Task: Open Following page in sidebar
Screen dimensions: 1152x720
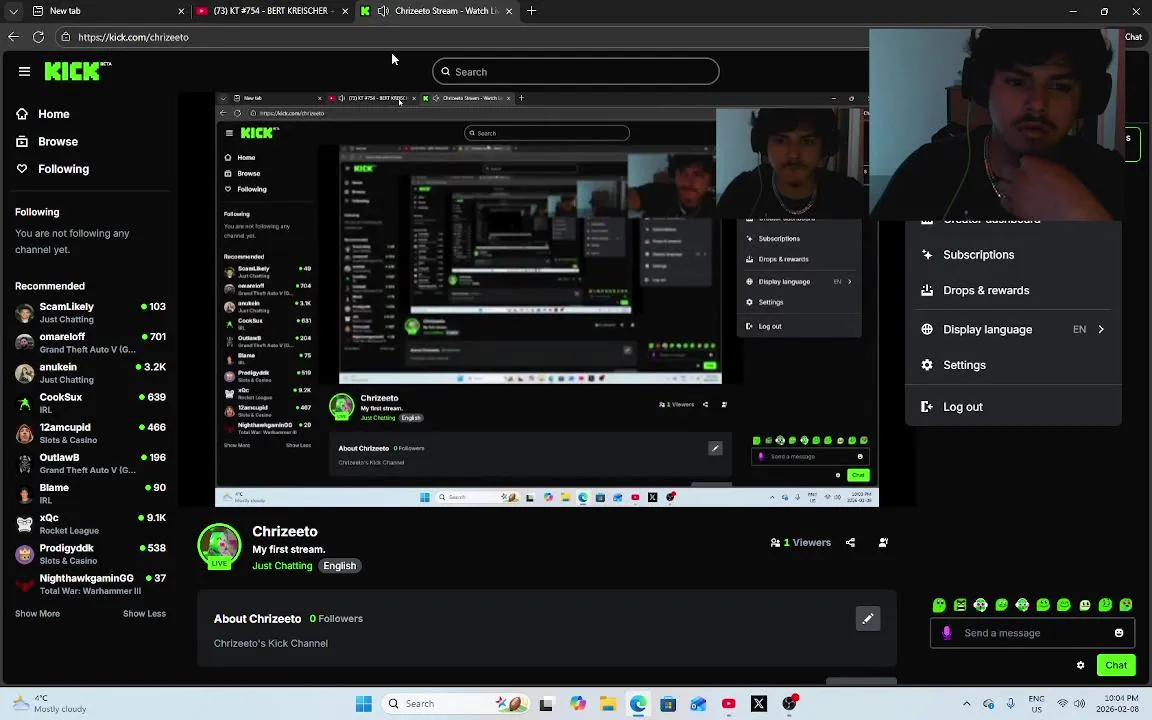Action: pyautogui.click(x=63, y=168)
